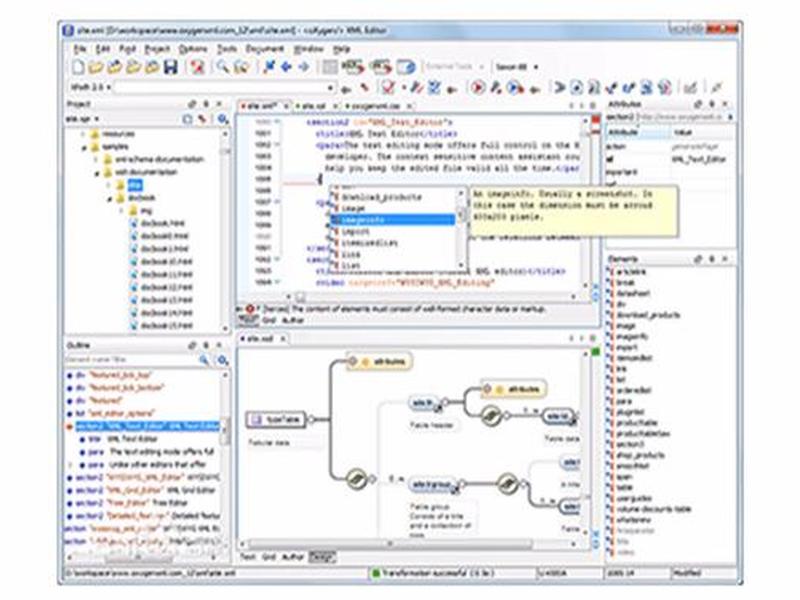Open the Document menu
The width and height of the screenshot is (800, 600).
click(x=265, y=49)
